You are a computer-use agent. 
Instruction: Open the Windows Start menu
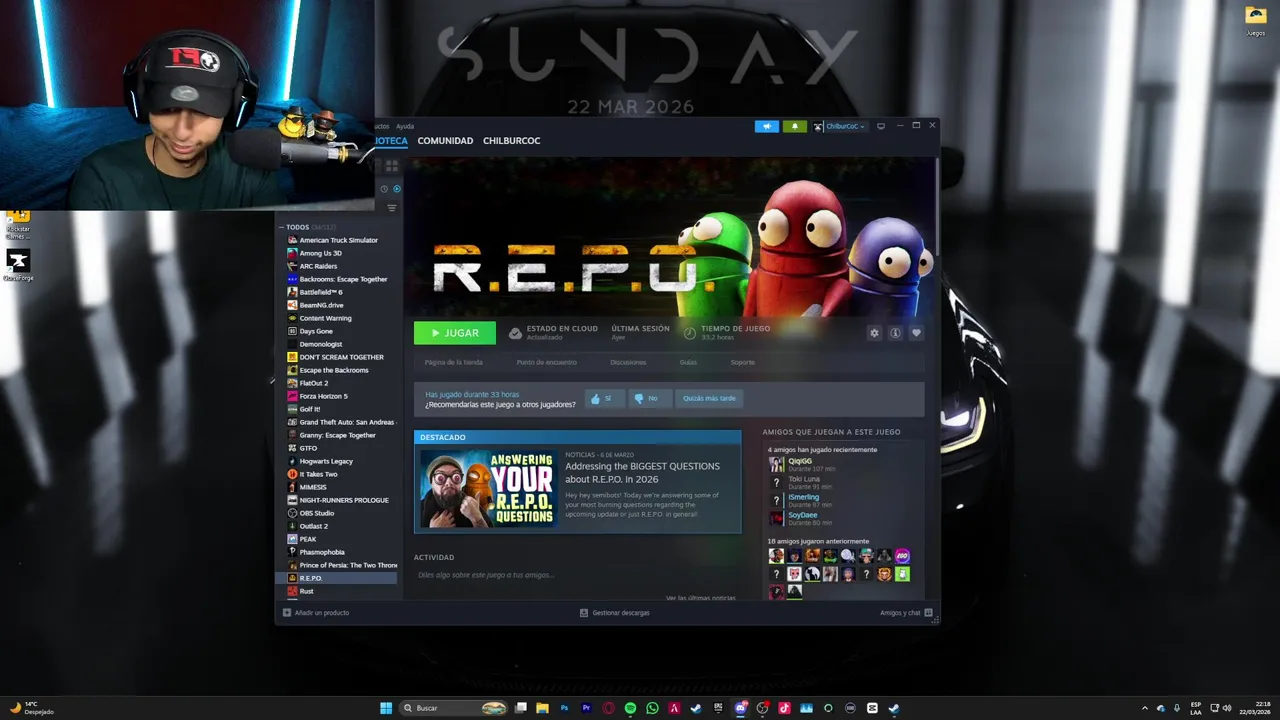(386, 708)
